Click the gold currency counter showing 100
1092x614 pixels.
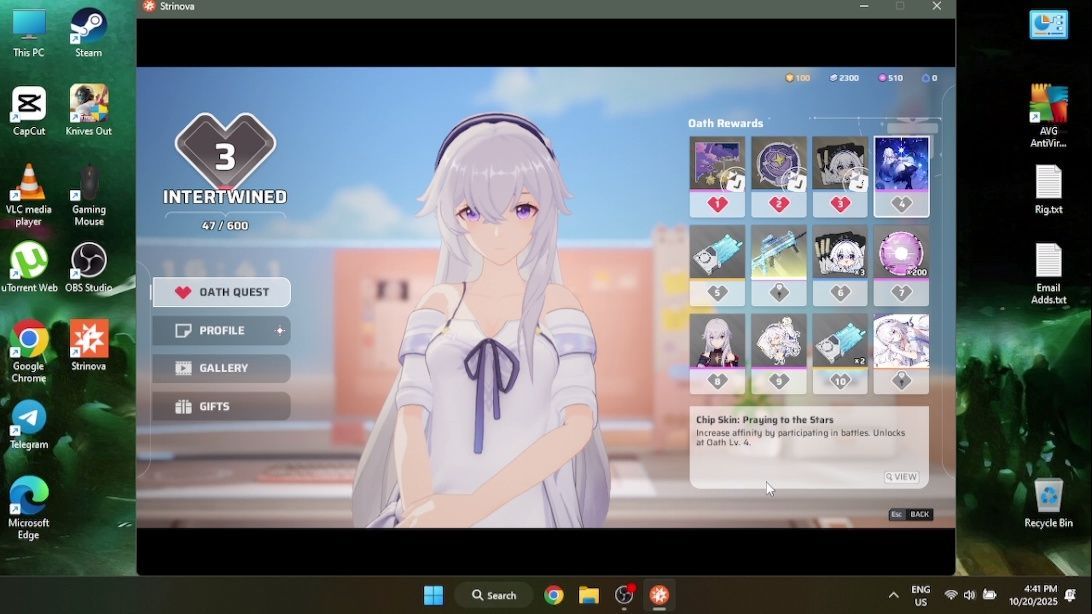[797, 78]
